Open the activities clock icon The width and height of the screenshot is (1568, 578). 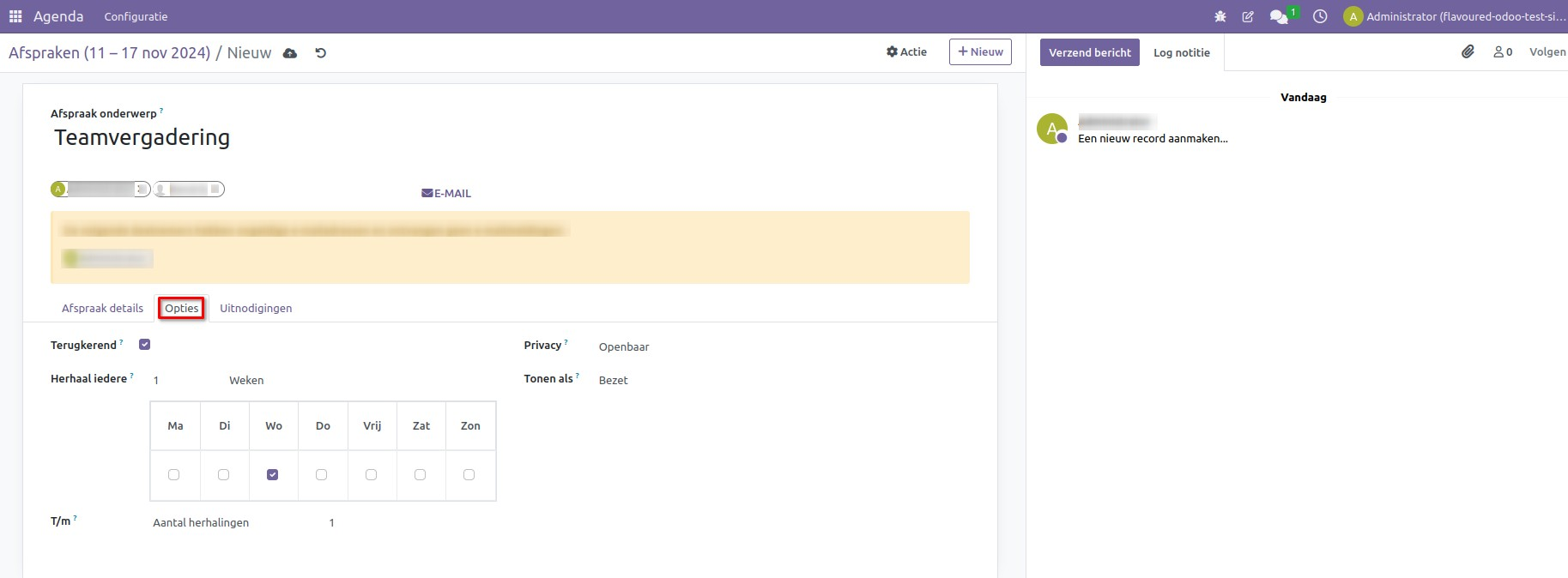1320,16
